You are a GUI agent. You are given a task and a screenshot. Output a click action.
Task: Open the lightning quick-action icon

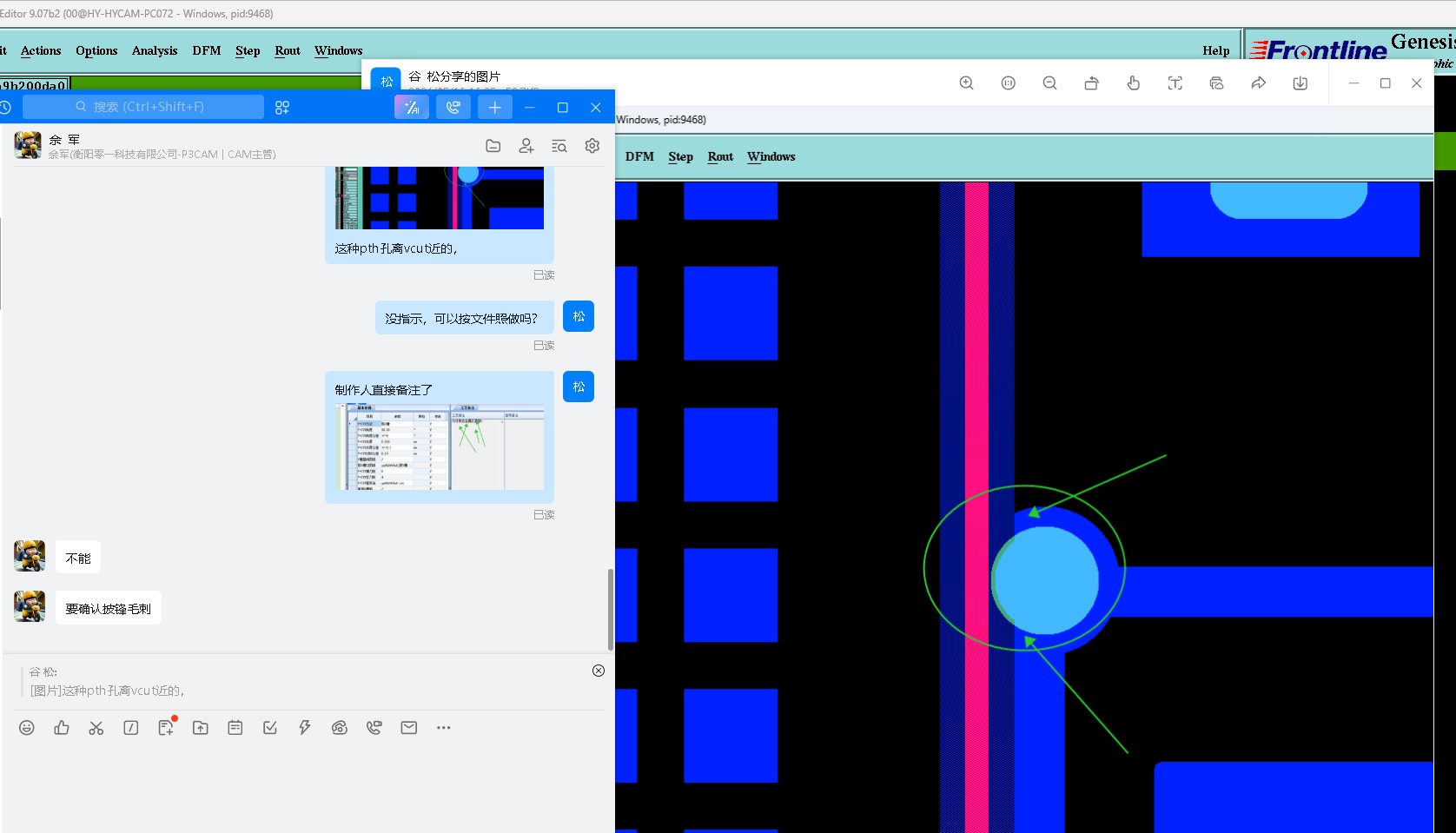(305, 728)
